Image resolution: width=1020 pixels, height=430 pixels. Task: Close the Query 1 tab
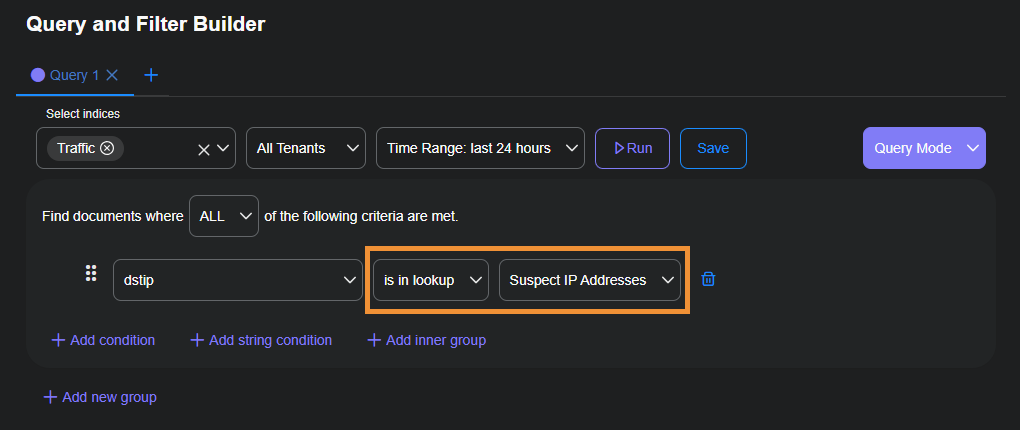coord(112,75)
